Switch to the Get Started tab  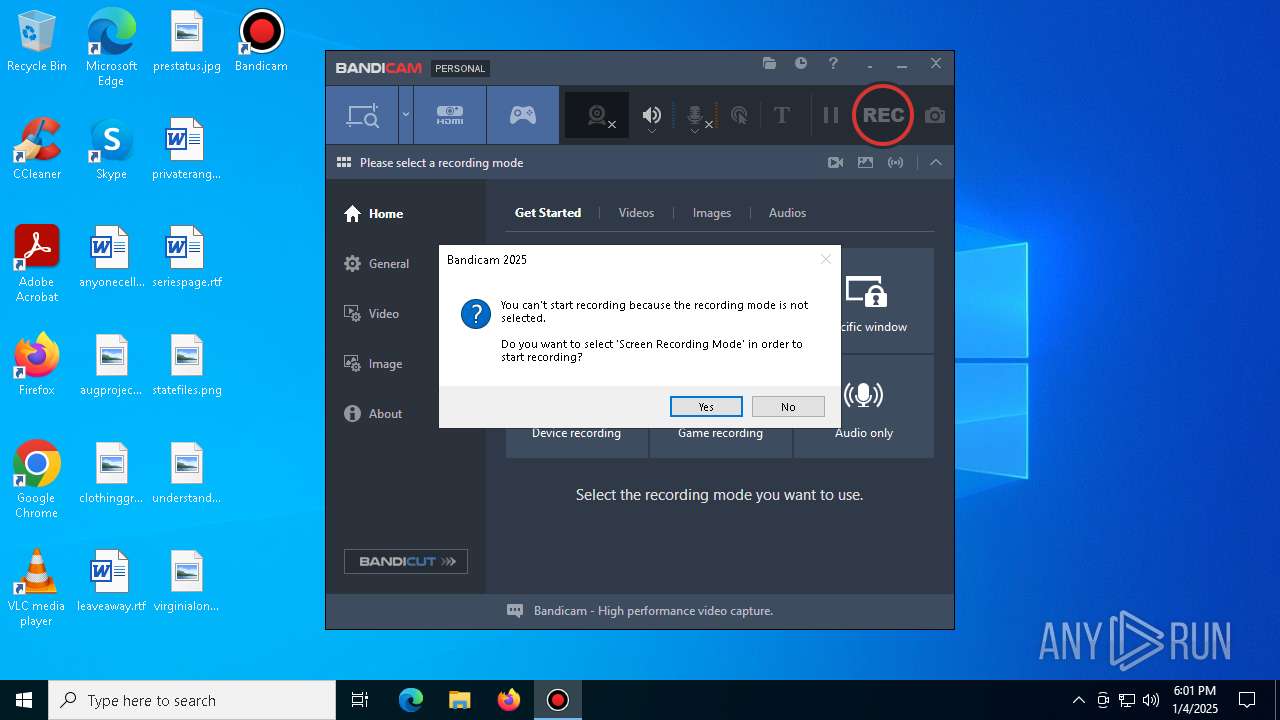(548, 213)
